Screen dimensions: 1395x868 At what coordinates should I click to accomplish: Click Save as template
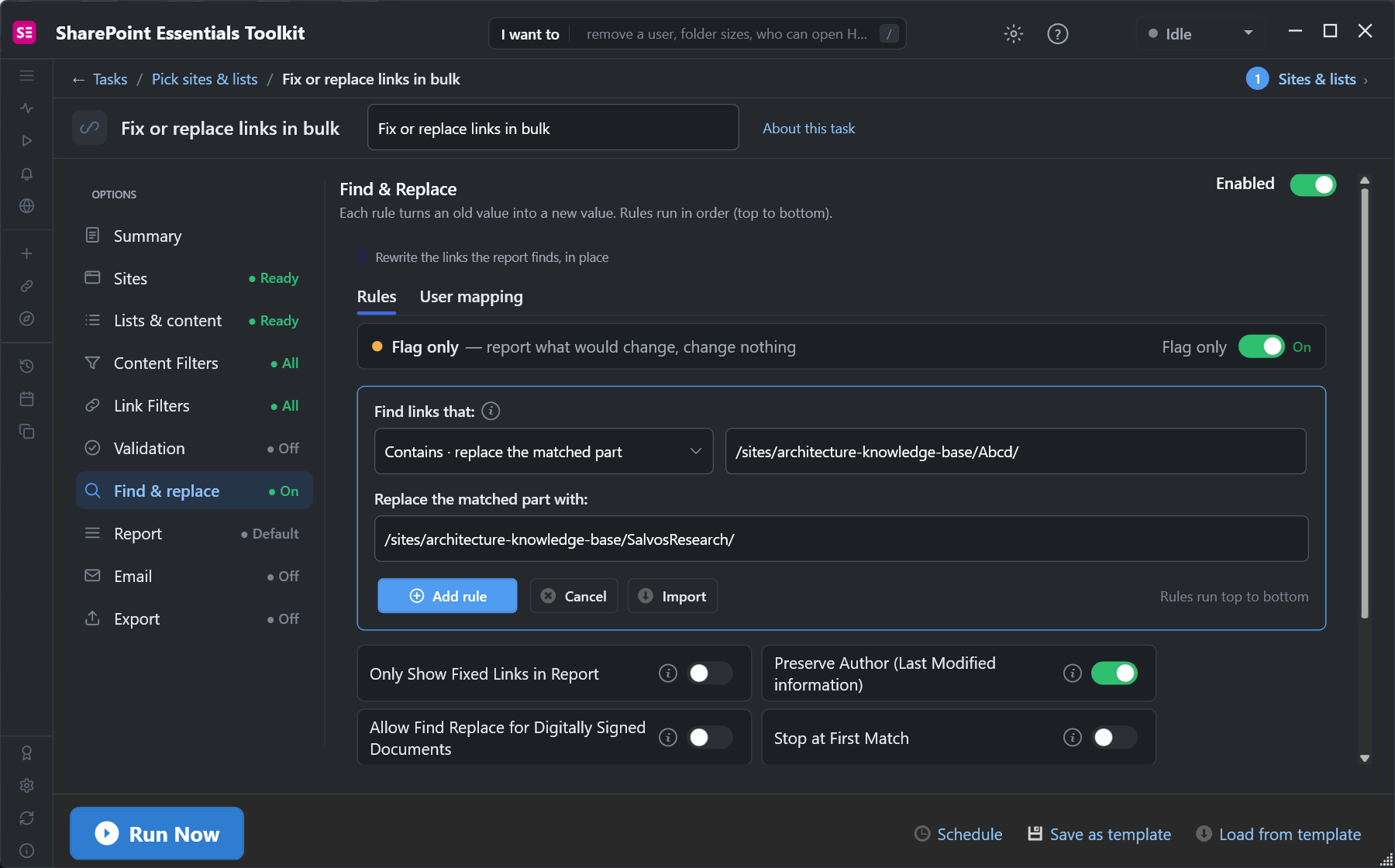1099,834
